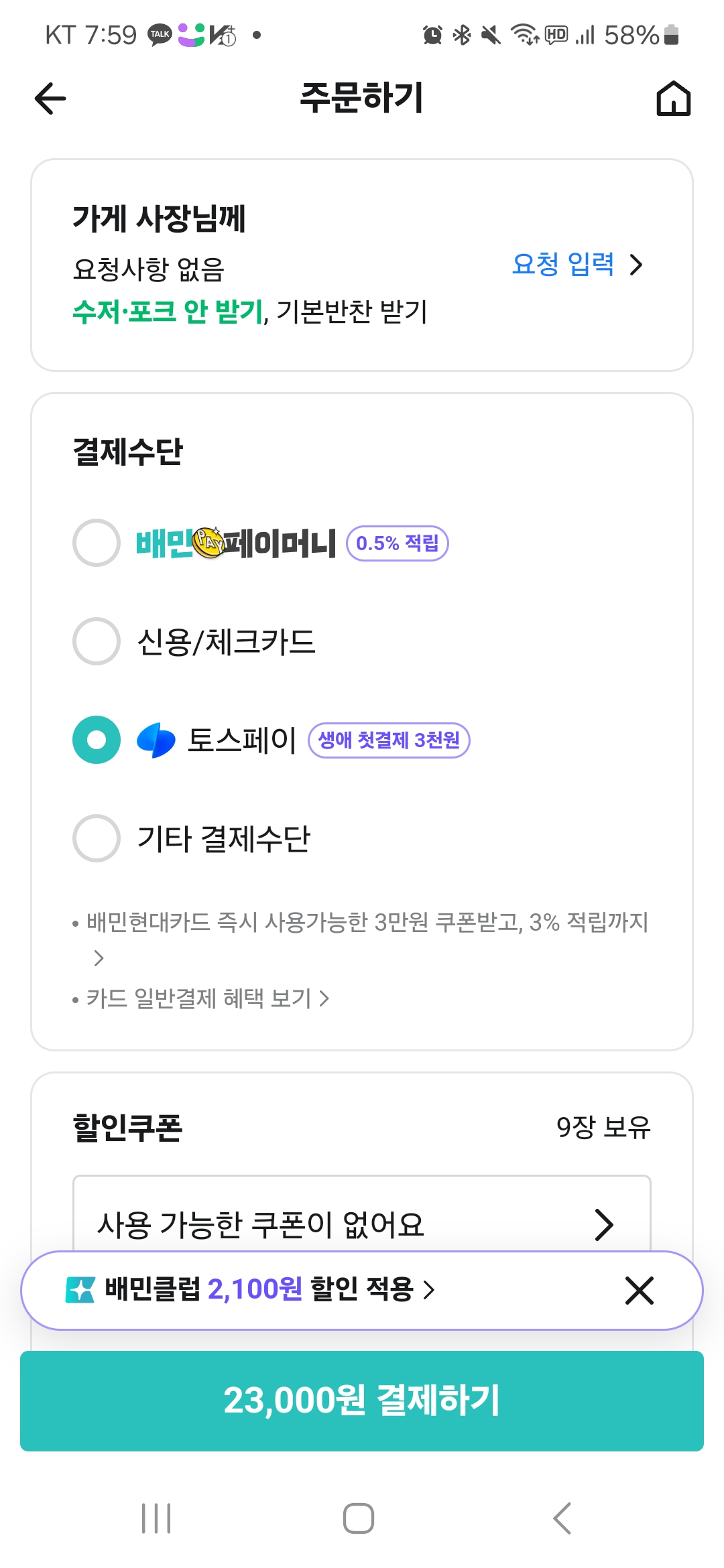Tap the Toss Pay logo icon
The image size is (724, 1568).
pos(156,740)
